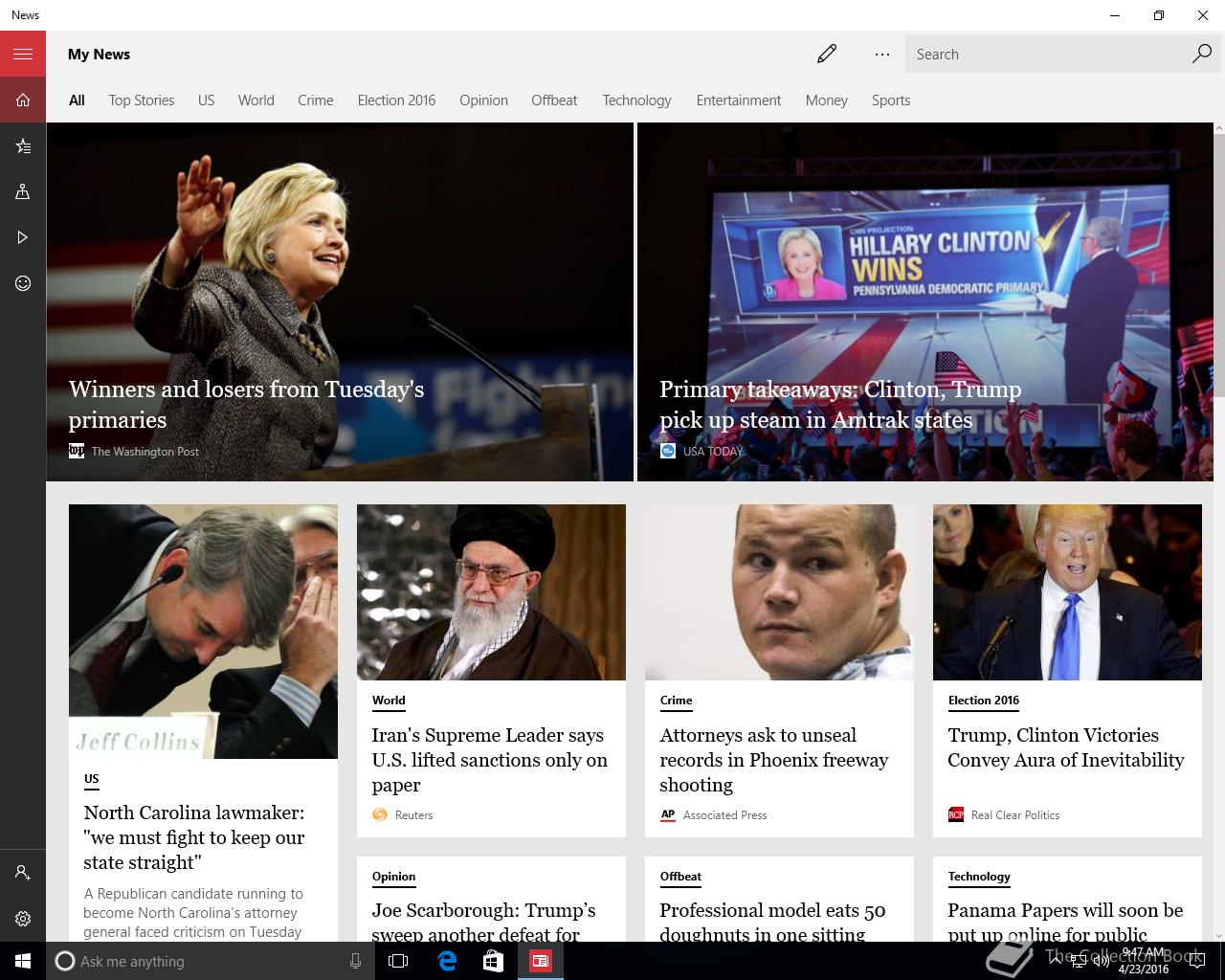Open the Crime tab

[x=316, y=100]
